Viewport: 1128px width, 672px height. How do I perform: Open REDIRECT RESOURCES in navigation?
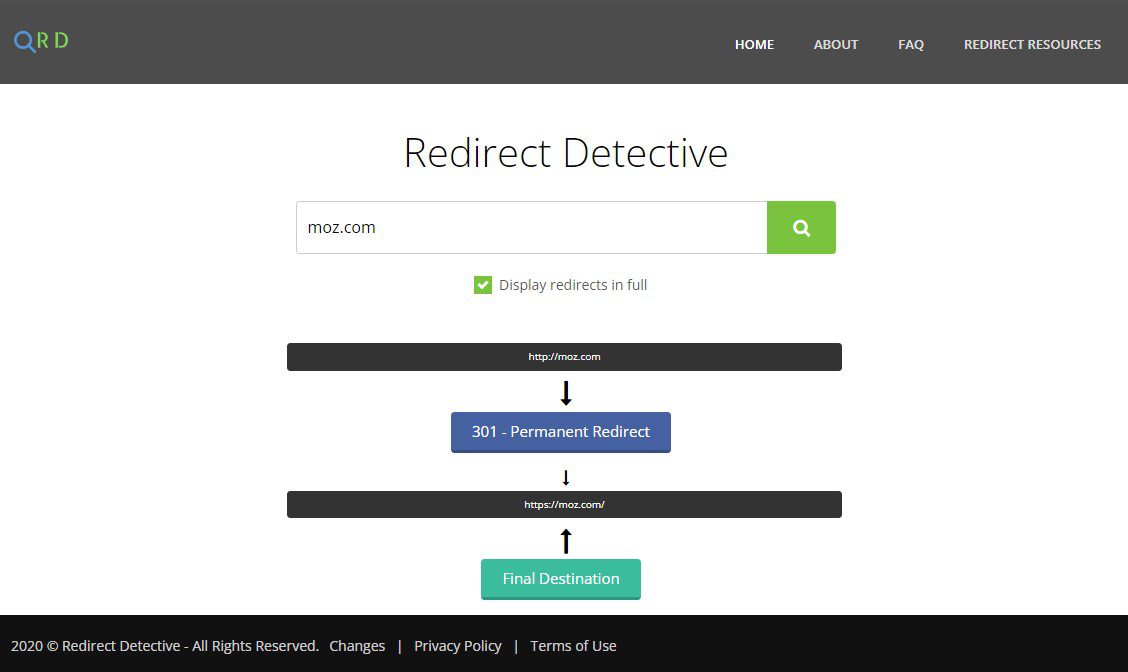[1032, 45]
